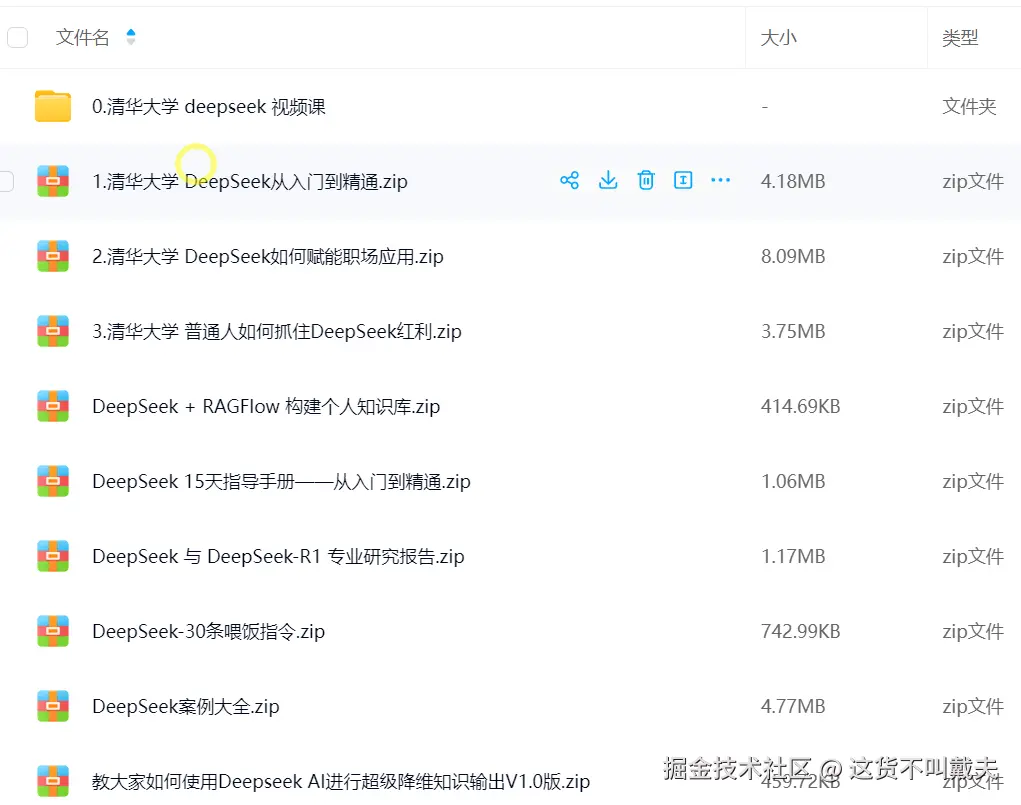
Task: Click the 4.18MB size value
Action: (793, 181)
